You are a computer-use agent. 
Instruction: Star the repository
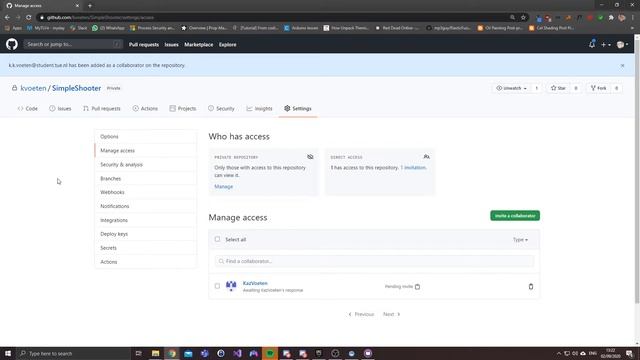[558, 88]
